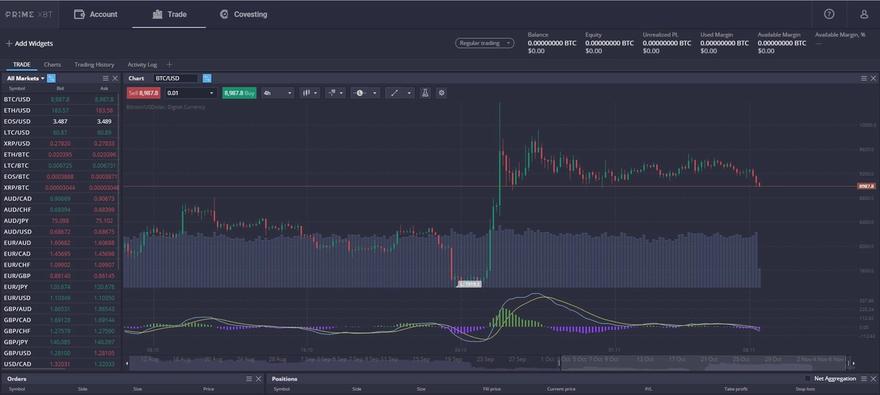Switch to the Trading History tab
Viewport: 880px width, 395px height.
pyautogui.click(x=94, y=65)
